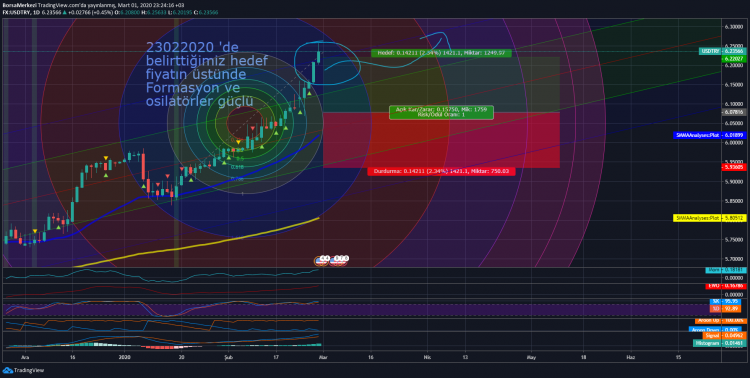Click the red 5.93605 stop price tag

733,167
